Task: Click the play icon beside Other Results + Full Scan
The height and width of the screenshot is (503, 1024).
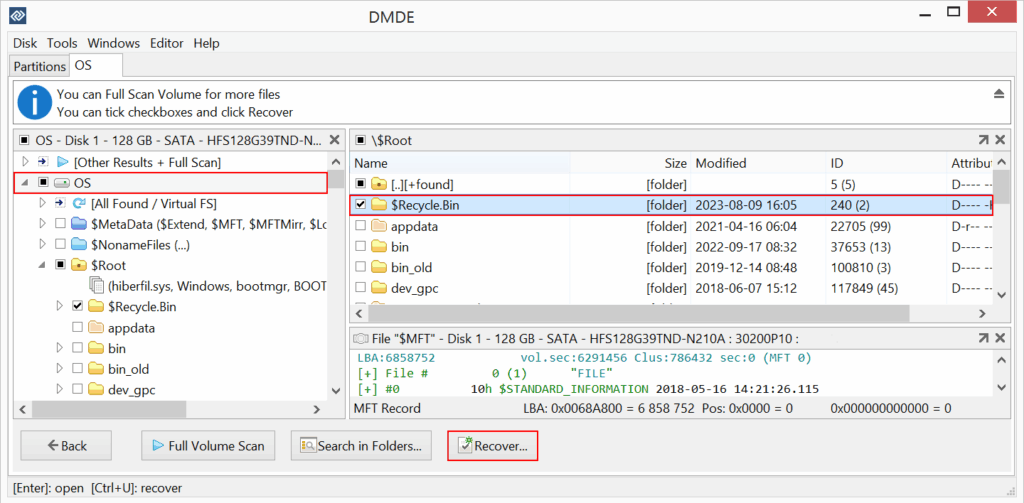Action: click(x=63, y=162)
